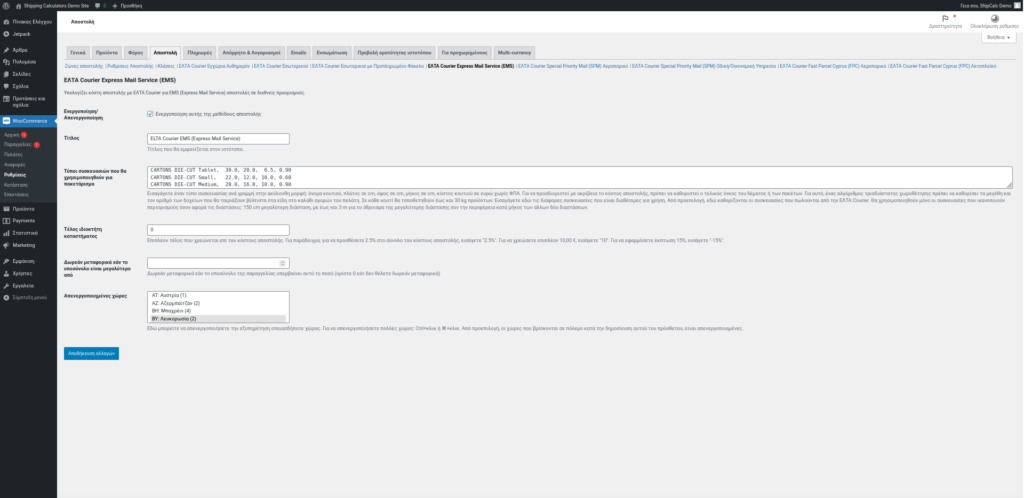Open Σελίδες pages icon in sidebar
The width and height of the screenshot is (1024, 498).
[x=6, y=74]
